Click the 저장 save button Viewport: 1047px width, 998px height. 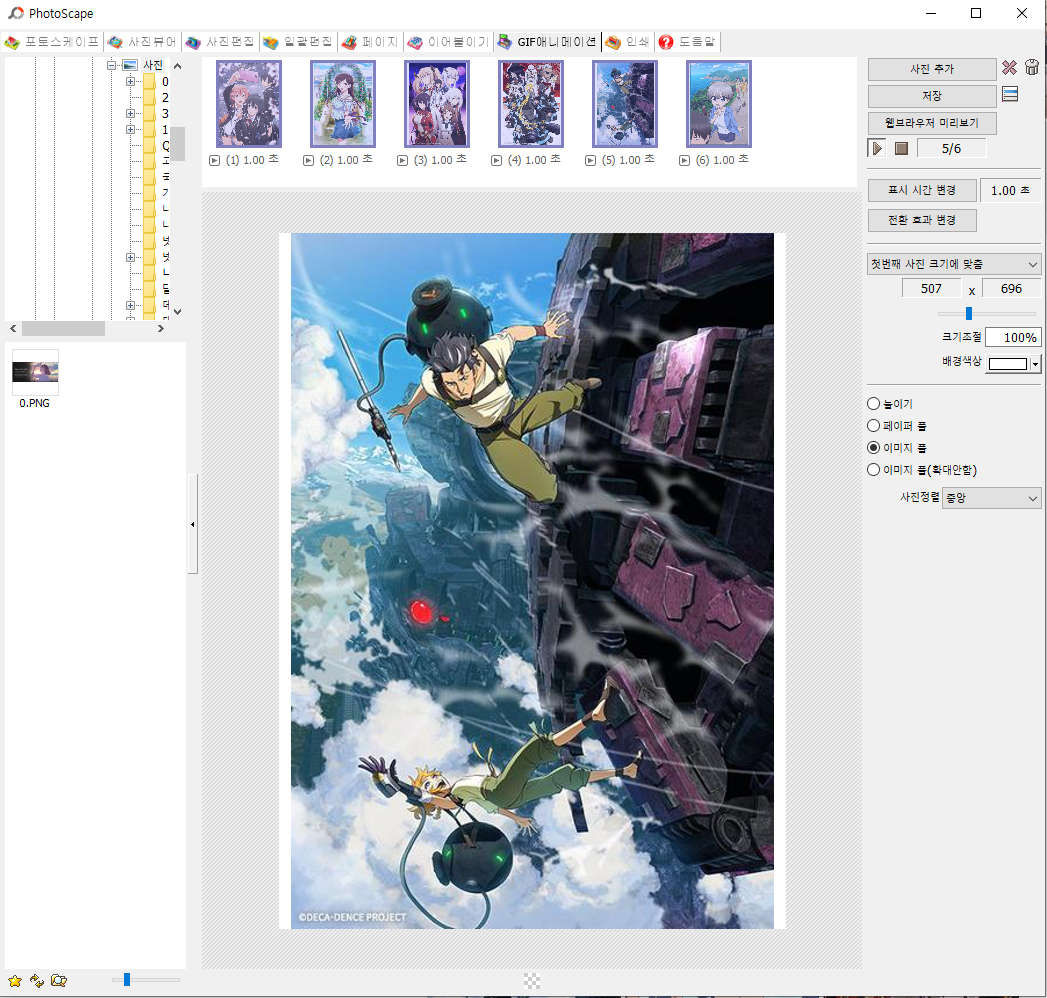pyautogui.click(x=932, y=96)
